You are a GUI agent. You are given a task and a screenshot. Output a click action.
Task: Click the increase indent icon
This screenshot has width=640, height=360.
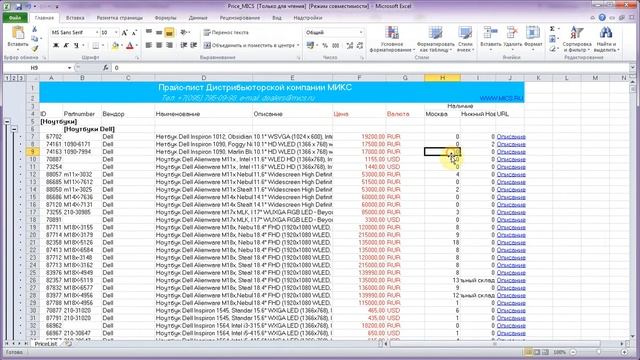[194, 45]
